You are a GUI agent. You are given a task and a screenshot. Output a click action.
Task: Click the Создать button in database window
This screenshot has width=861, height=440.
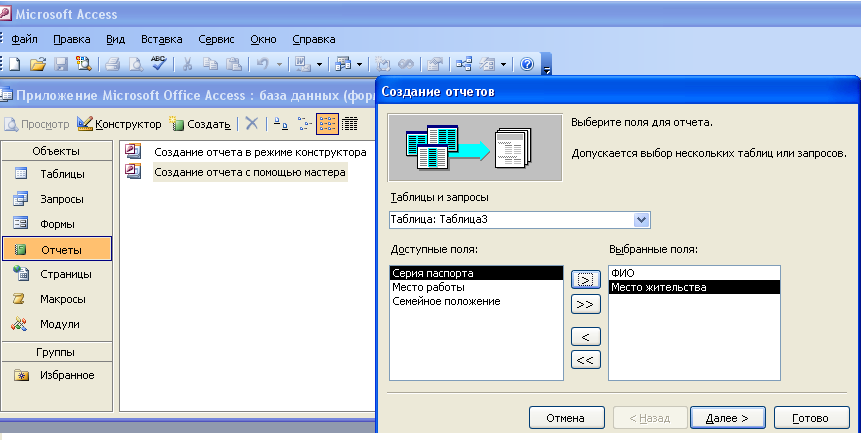coord(200,124)
